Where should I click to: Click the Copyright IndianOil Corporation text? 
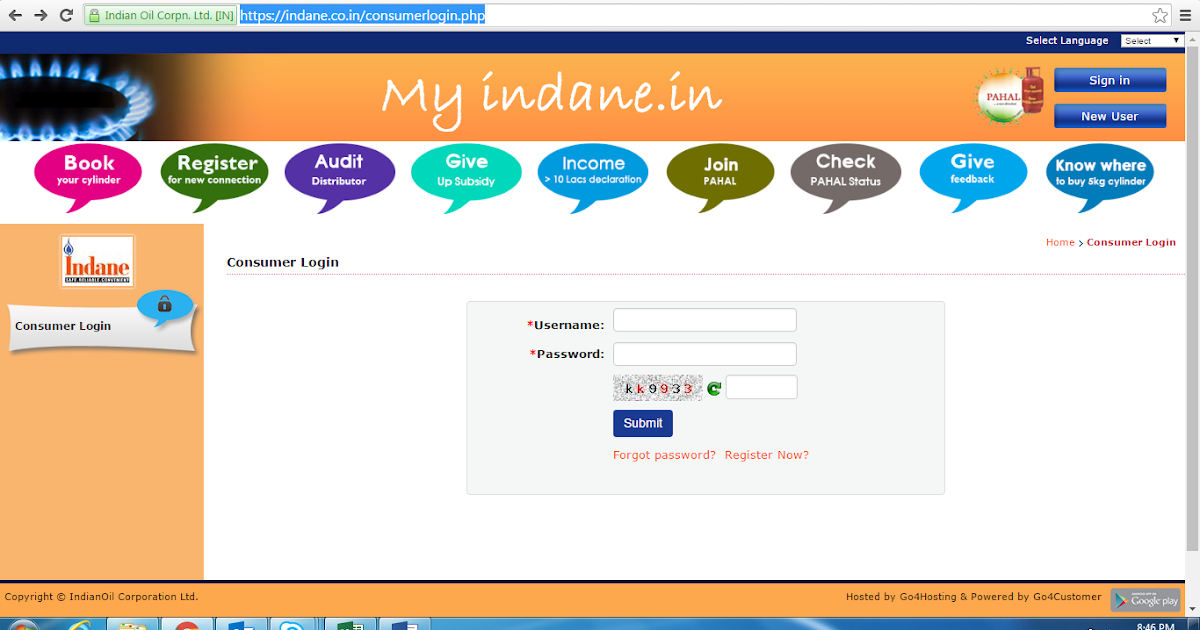(102, 597)
